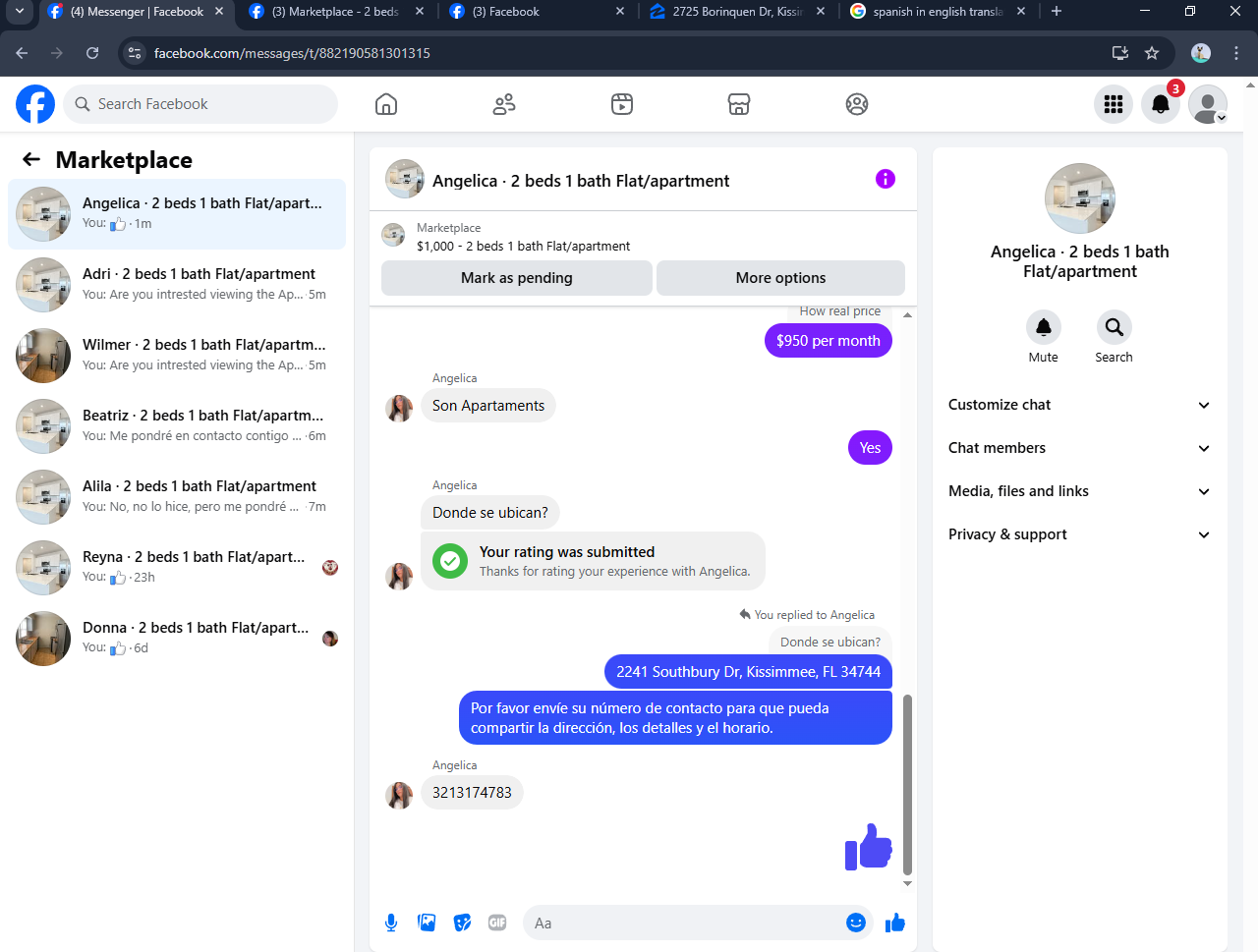The width and height of the screenshot is (1258, 952).
Task: Click the Mark as pending button
Action: click(517, 278)
